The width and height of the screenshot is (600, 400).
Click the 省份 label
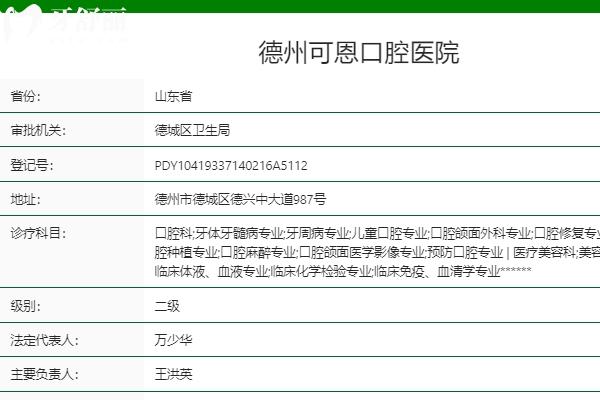[x=25, y=96]
